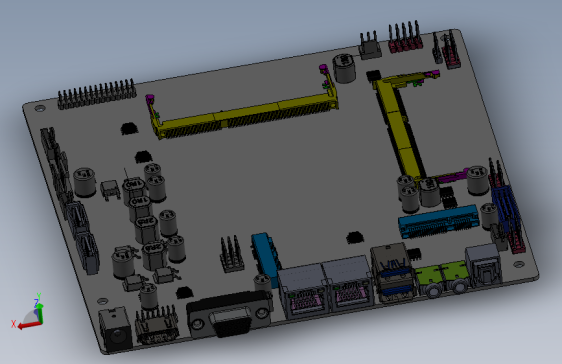
Task: Click the long black pin header at top left
Action: coord(97,94)
